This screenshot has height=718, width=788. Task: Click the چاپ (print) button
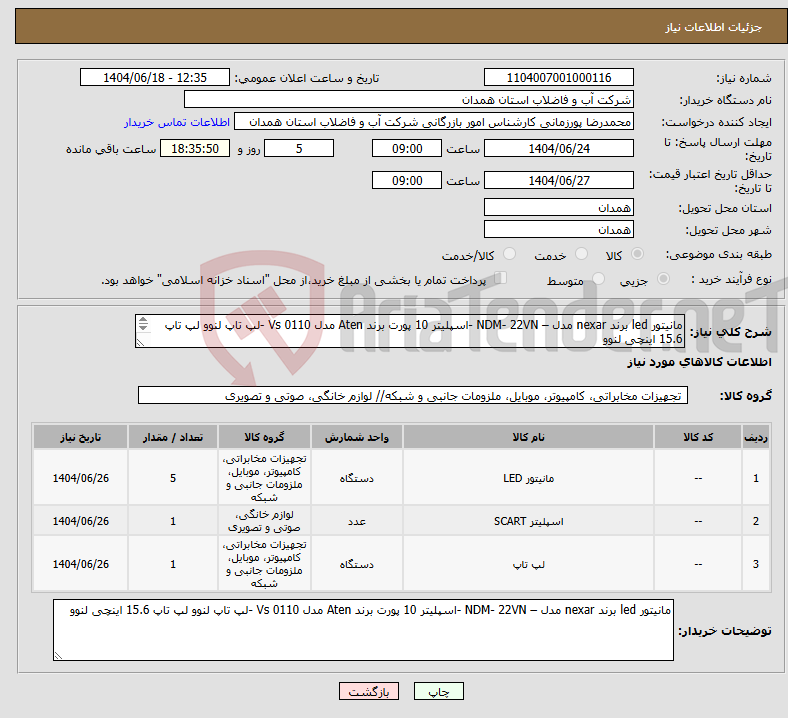[438, 691]
